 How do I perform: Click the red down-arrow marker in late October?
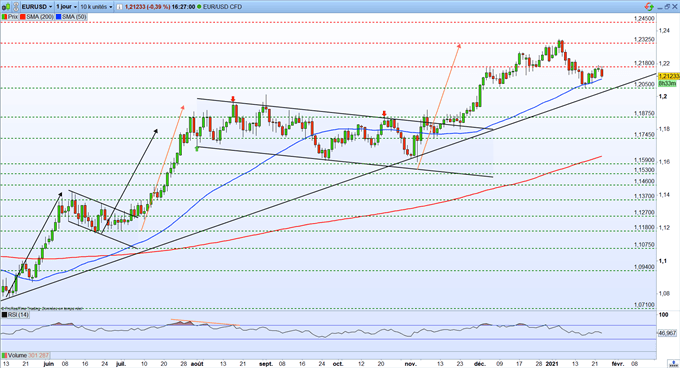[384, 114]
